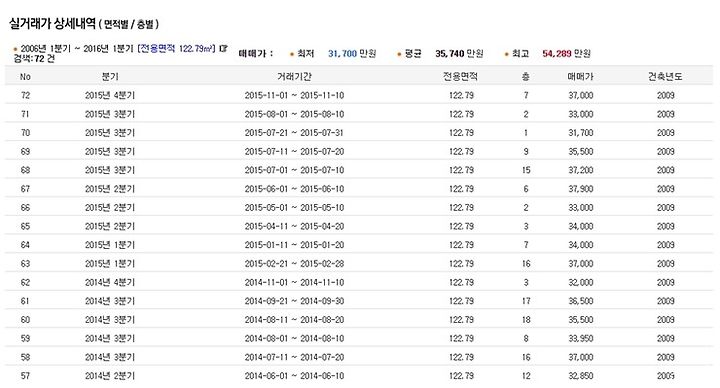
Task: Sort by the 층 column header
Action: tap(526, 77)
